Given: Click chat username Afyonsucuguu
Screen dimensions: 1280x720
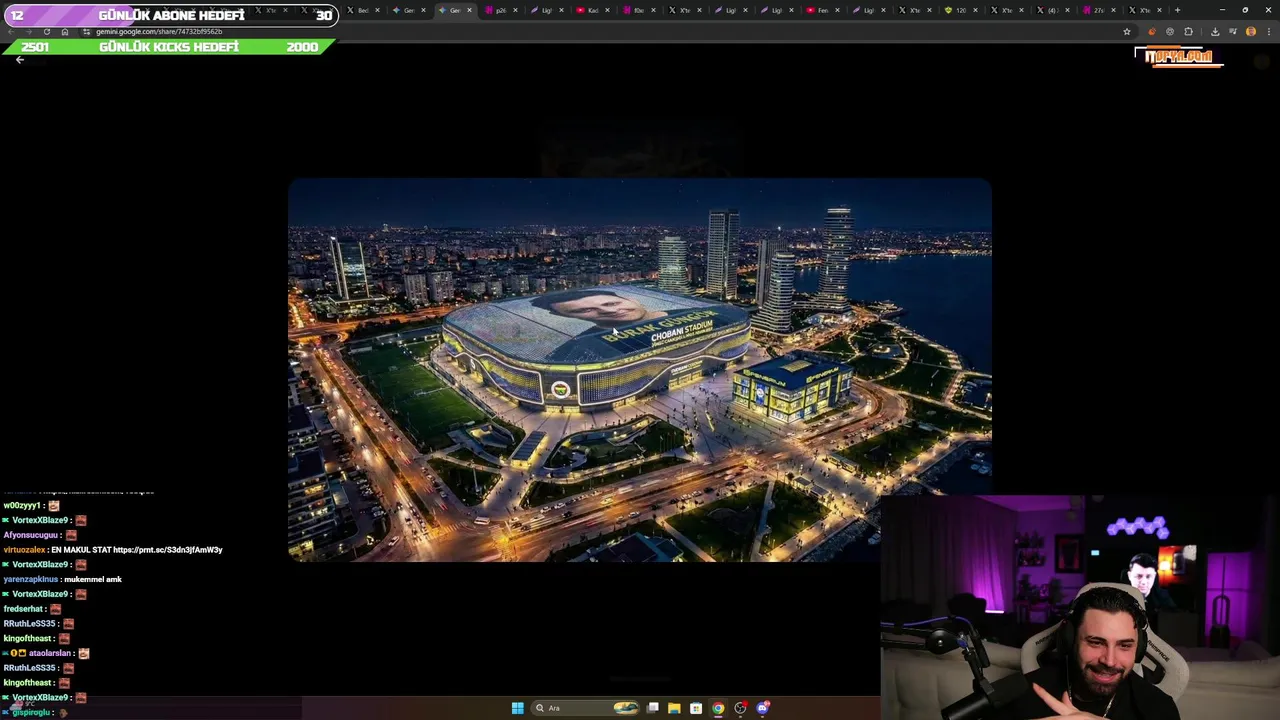Looking at the screenshot, I should pyautogui.click(x=31, y=535).
